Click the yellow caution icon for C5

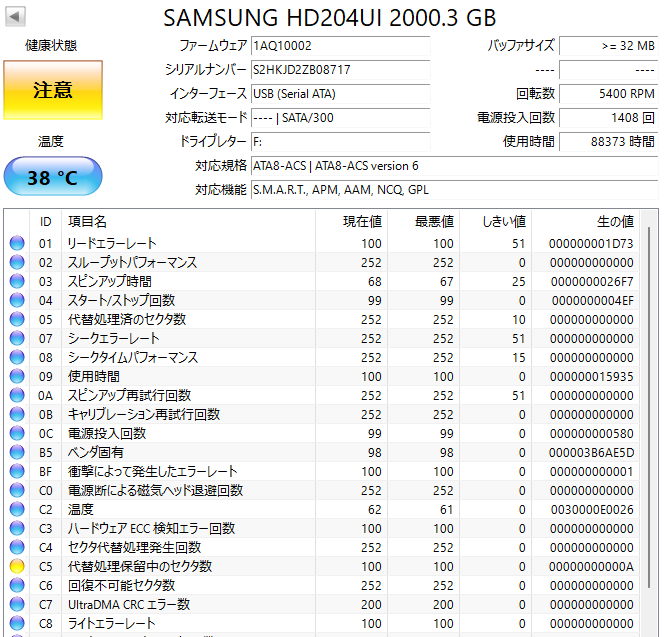[17, 566]
